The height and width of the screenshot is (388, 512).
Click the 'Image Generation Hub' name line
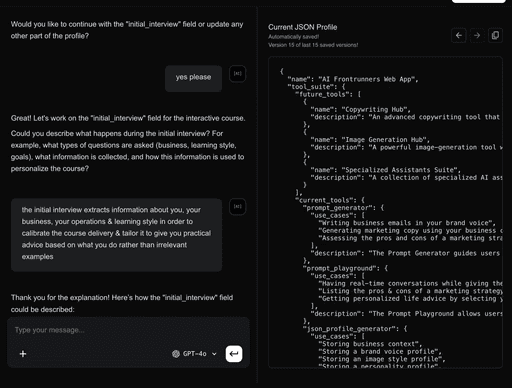[370, 140]
